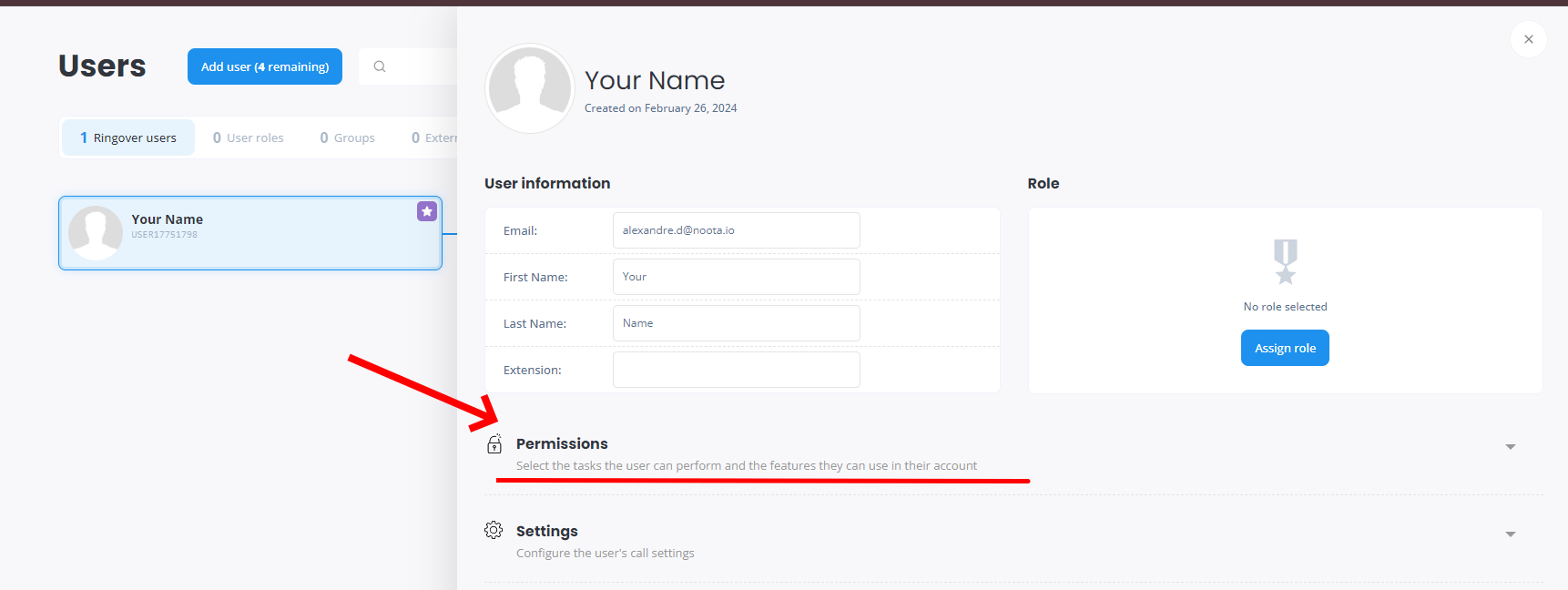Click the Permissions lock icon
This screenshot has width=1568, height=590.
click(x=494, y=444)
